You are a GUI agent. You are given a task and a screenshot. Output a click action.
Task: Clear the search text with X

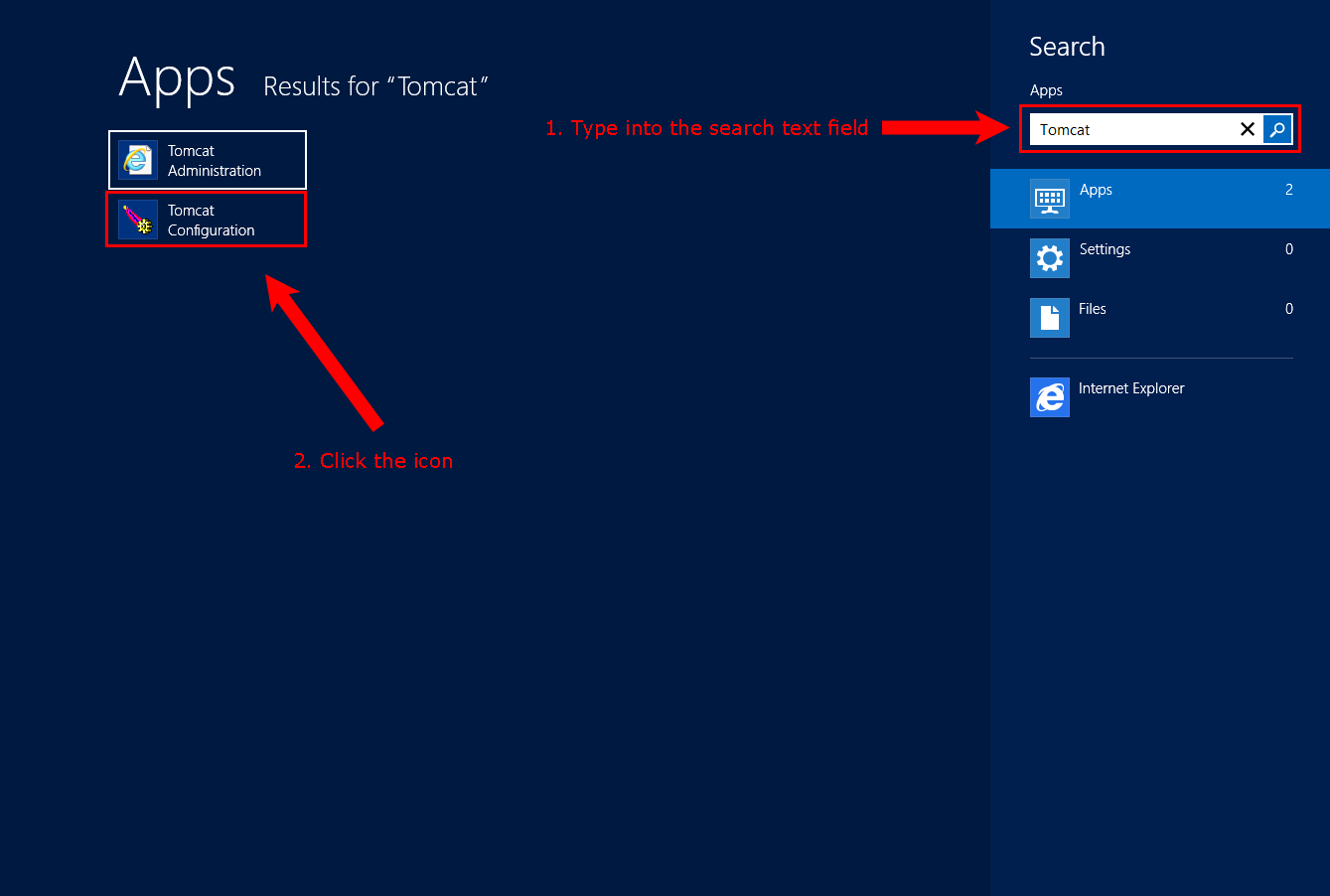pyautogui.click(x=1248, y=129)
